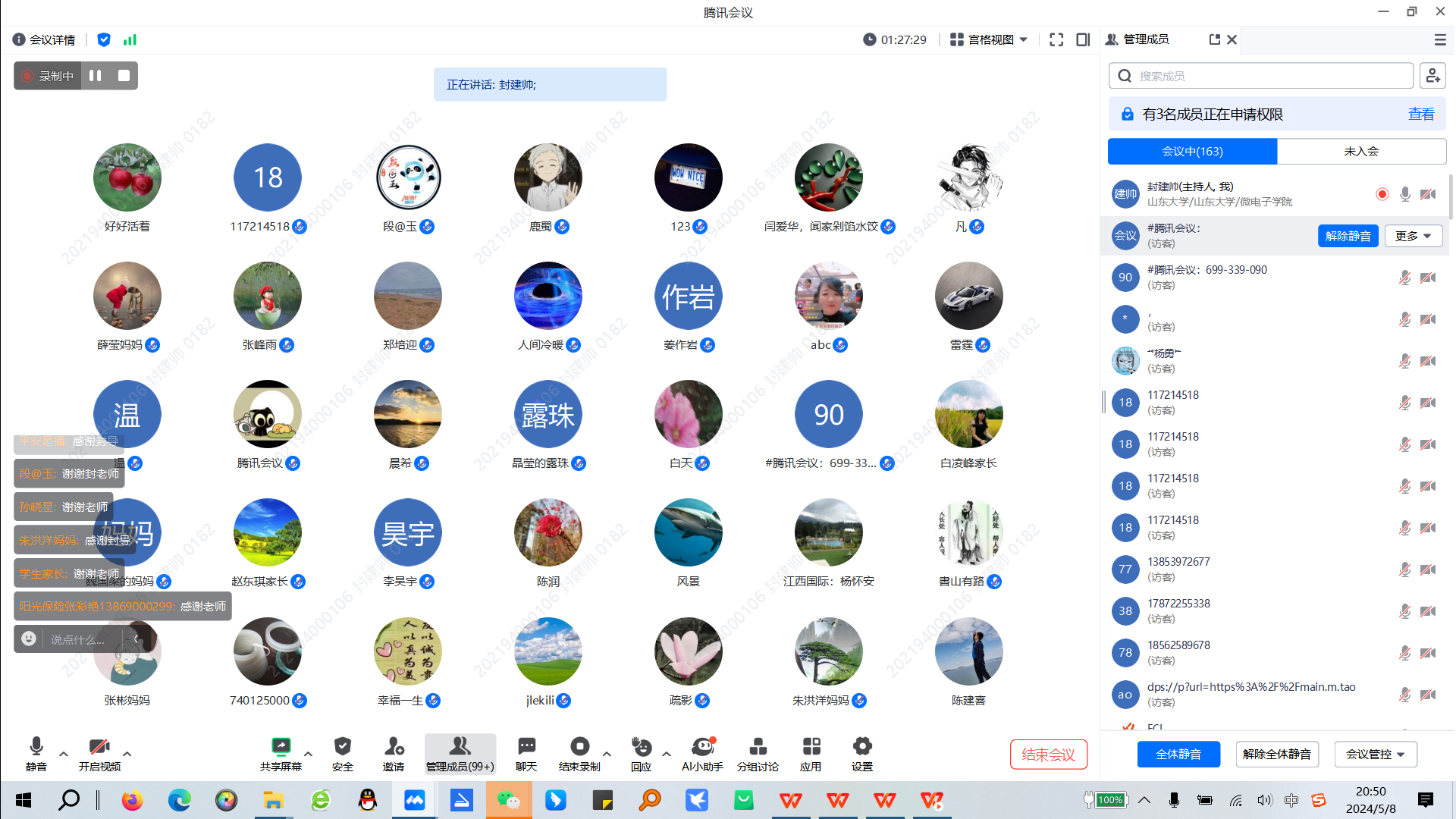The width and height of the screenshot is (1456, 819).
Task: Collapse the floating chat overlay arrow
Action: [136, 639]
